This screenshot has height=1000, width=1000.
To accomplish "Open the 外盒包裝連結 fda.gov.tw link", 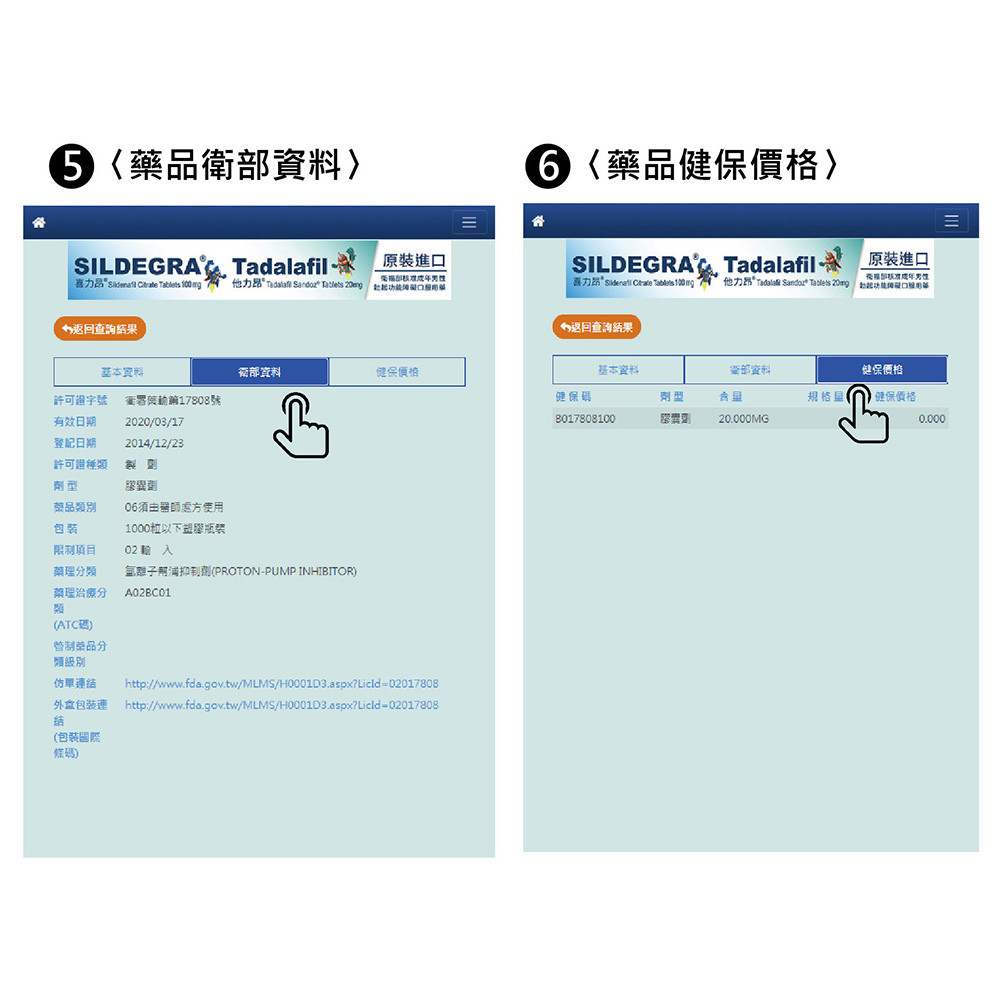I will point(282,705).
